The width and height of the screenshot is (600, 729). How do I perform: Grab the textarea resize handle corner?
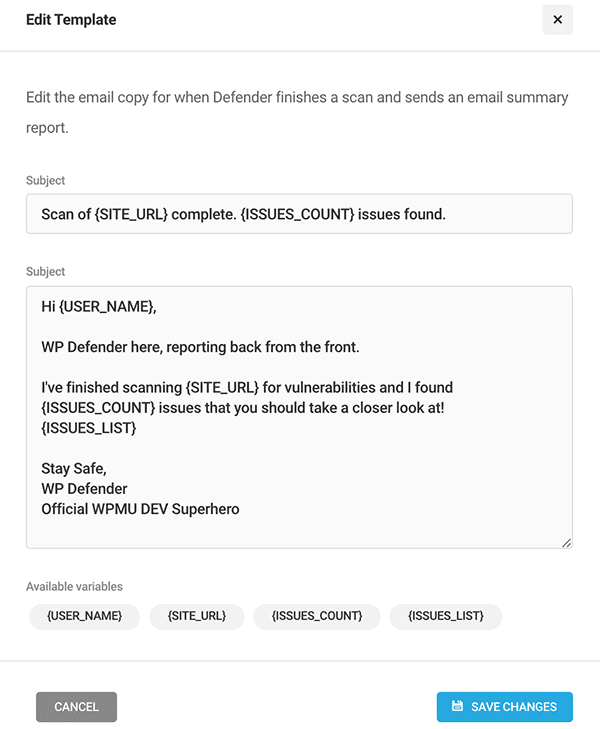pyautogui.click(x=566, y=543)
